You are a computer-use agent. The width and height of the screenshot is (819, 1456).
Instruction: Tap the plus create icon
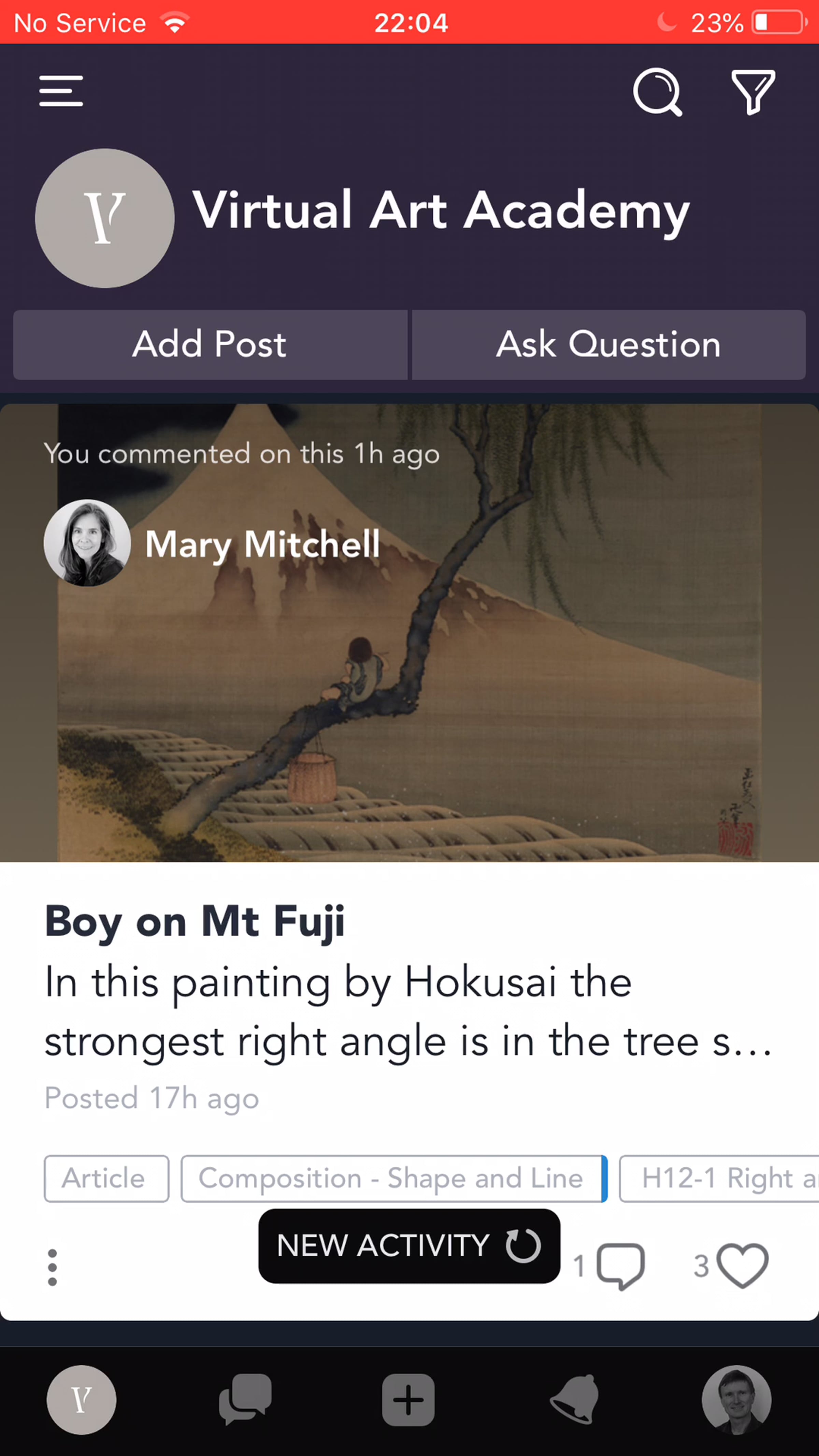click(x=408, y=1399)
